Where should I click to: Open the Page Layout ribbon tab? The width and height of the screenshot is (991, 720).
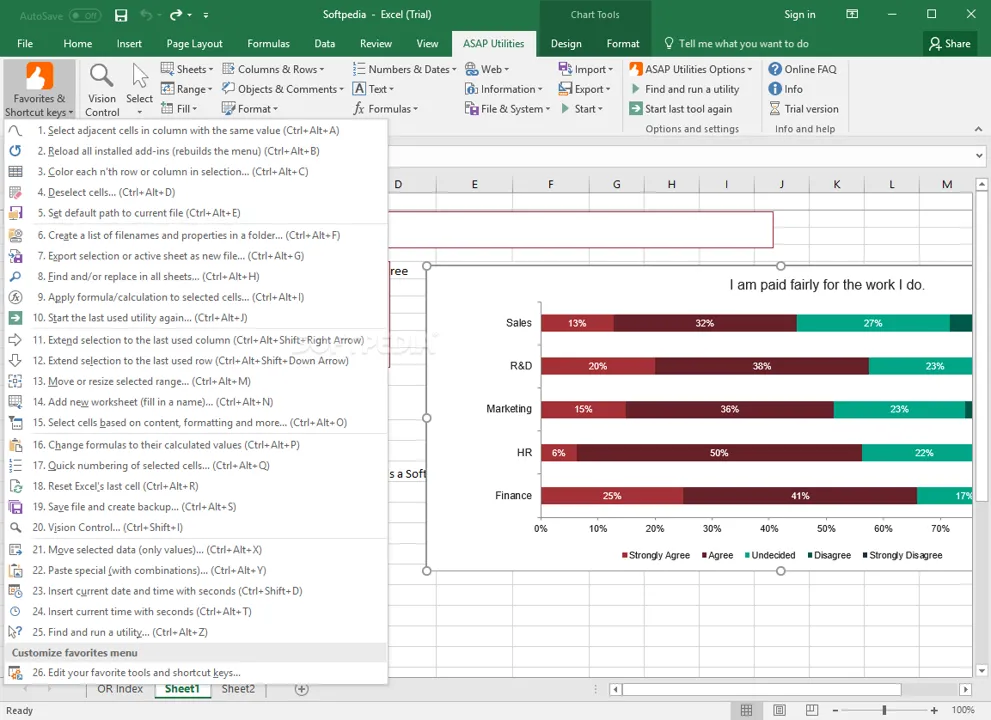(194, 44)
